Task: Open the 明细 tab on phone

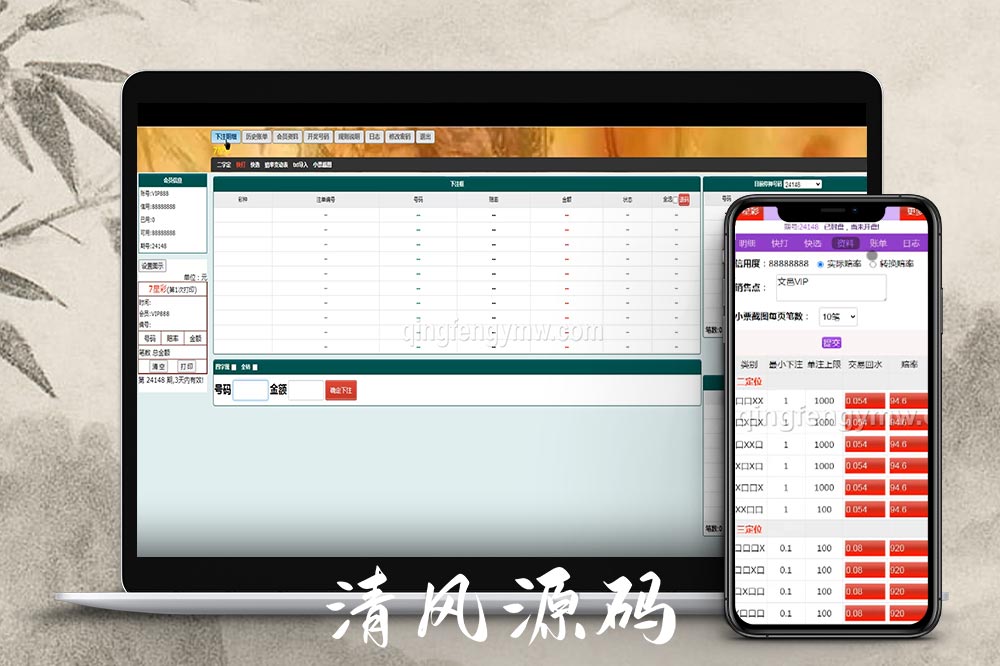Action: pos(747,243)
